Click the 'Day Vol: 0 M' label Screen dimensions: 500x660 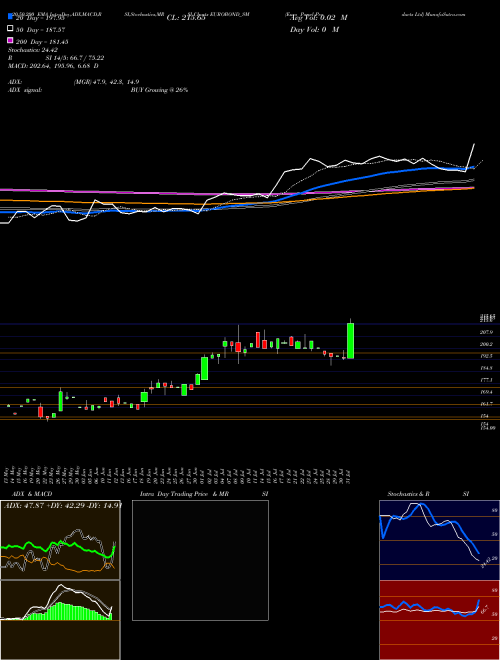[x=314, y=29]
